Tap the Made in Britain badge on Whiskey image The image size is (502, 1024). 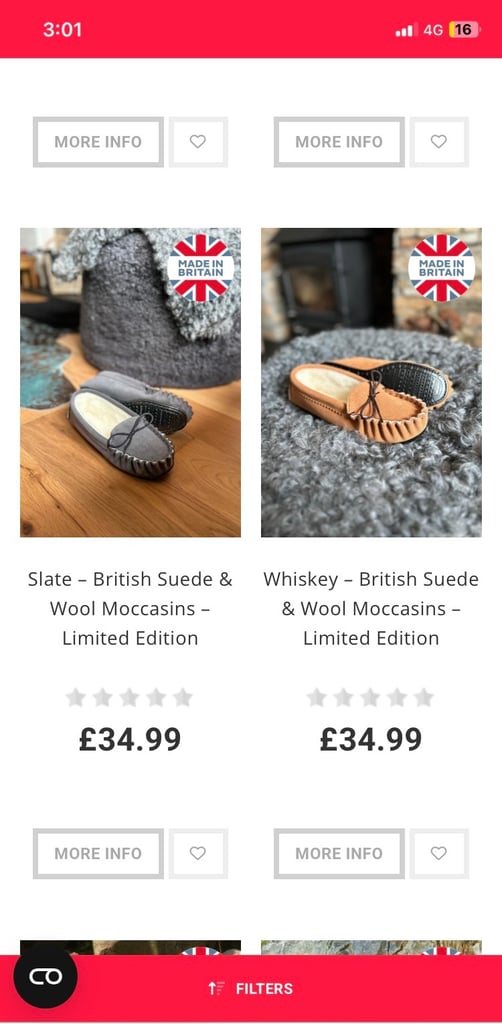tap(441, 268)
